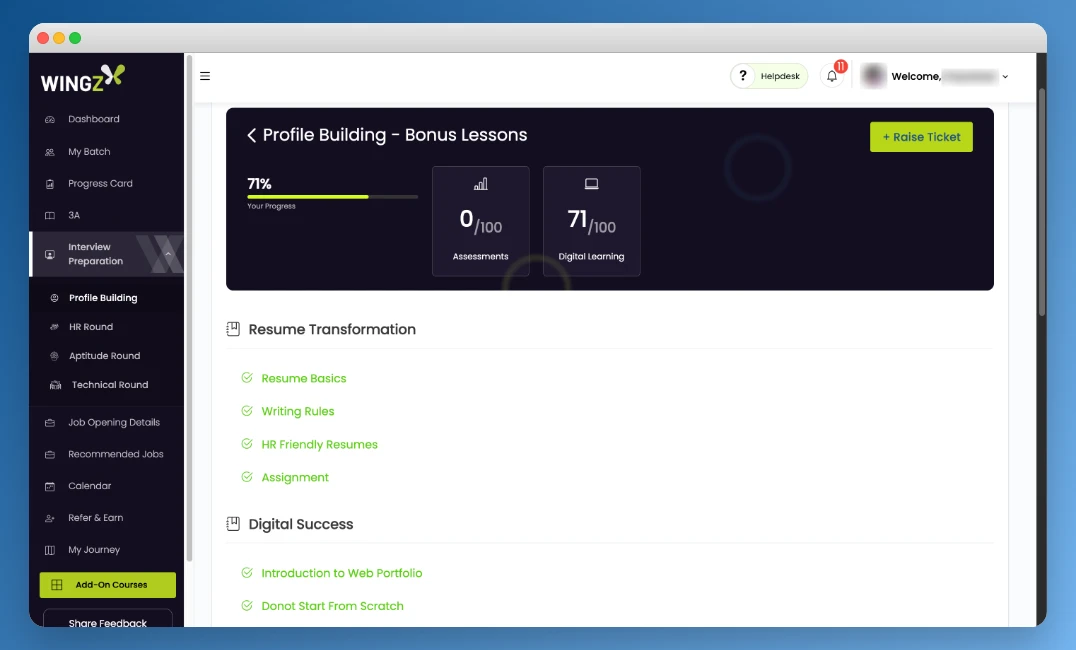Image resolution: width=1076 pixels, height=650 pixels.
Task: Click the Assignment completed checkmark
Action: [x=247, y=477]
